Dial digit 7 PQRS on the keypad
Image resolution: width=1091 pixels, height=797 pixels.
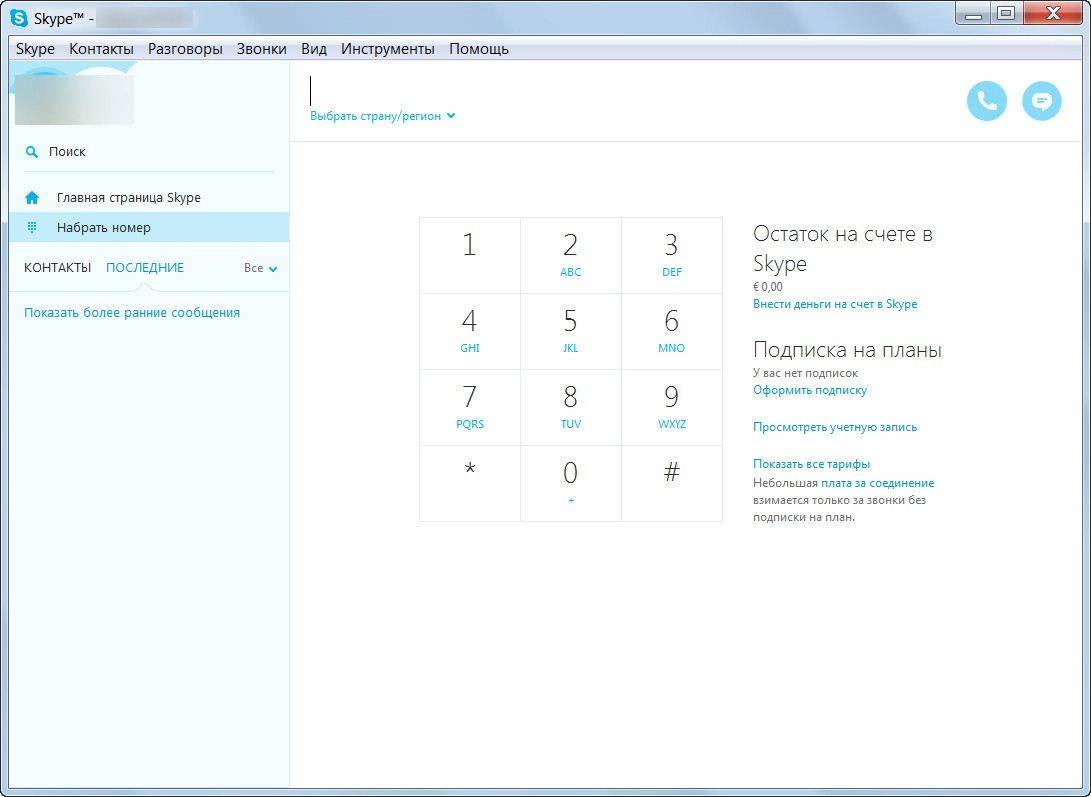(x=470, y=407)
